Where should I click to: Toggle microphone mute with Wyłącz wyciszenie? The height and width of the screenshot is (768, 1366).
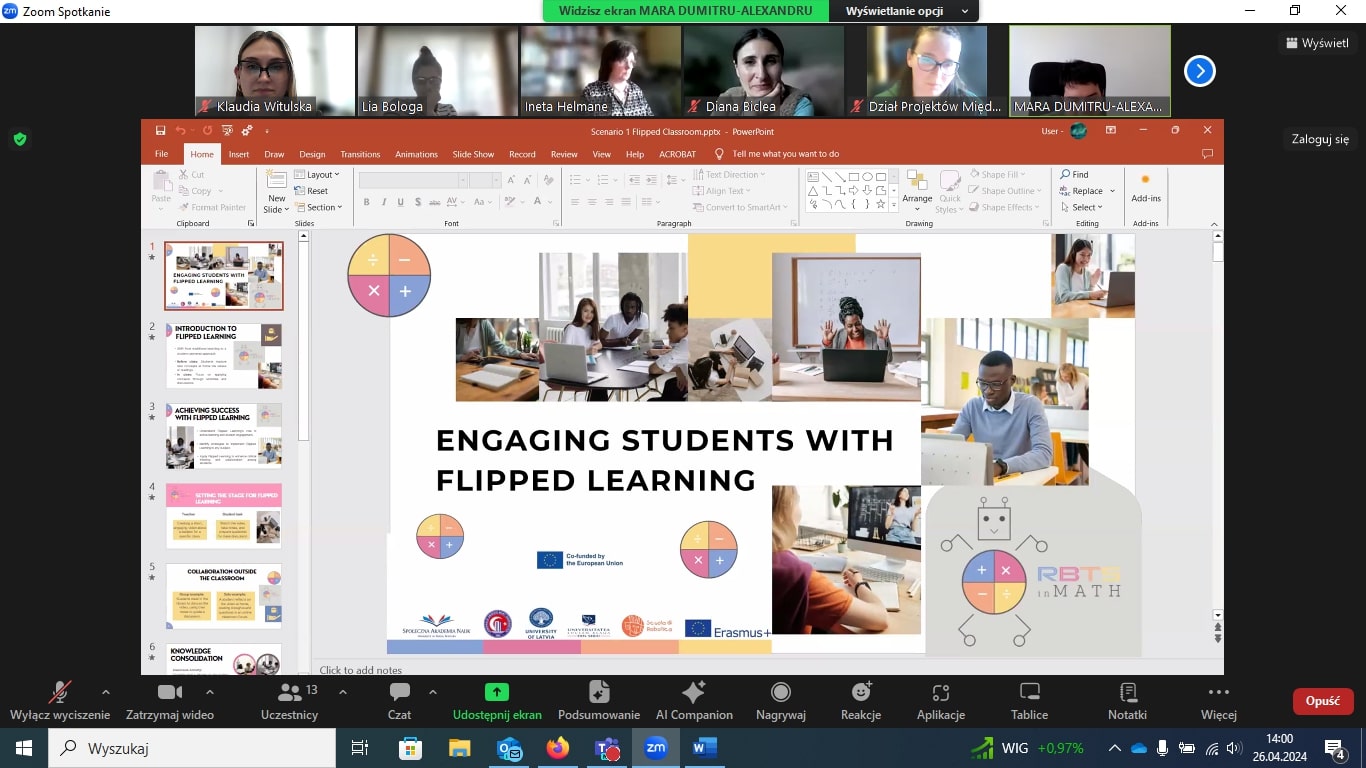pyautogui.click(x=60, y=693)
